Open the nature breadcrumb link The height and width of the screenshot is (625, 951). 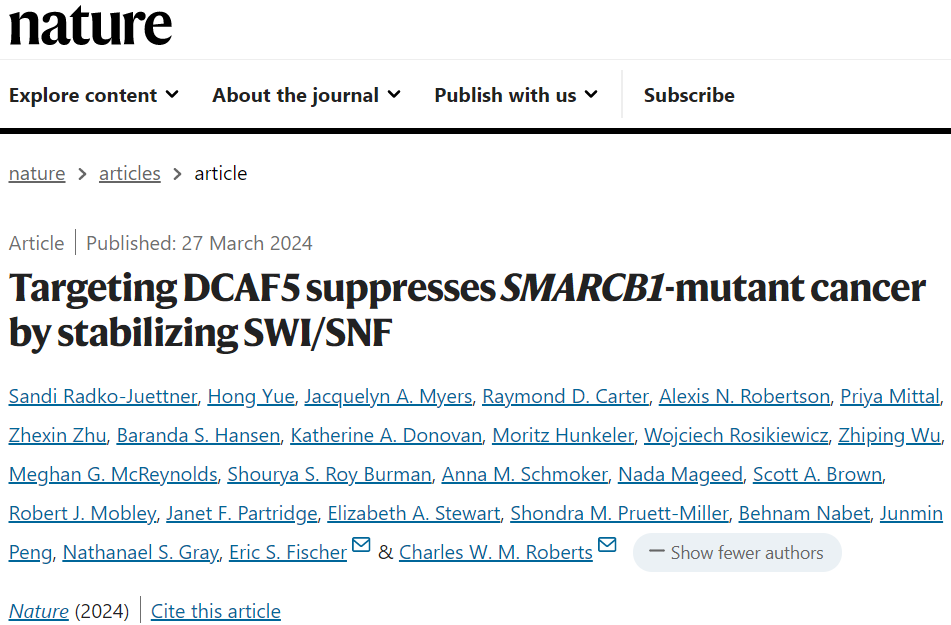pos(37,174)
